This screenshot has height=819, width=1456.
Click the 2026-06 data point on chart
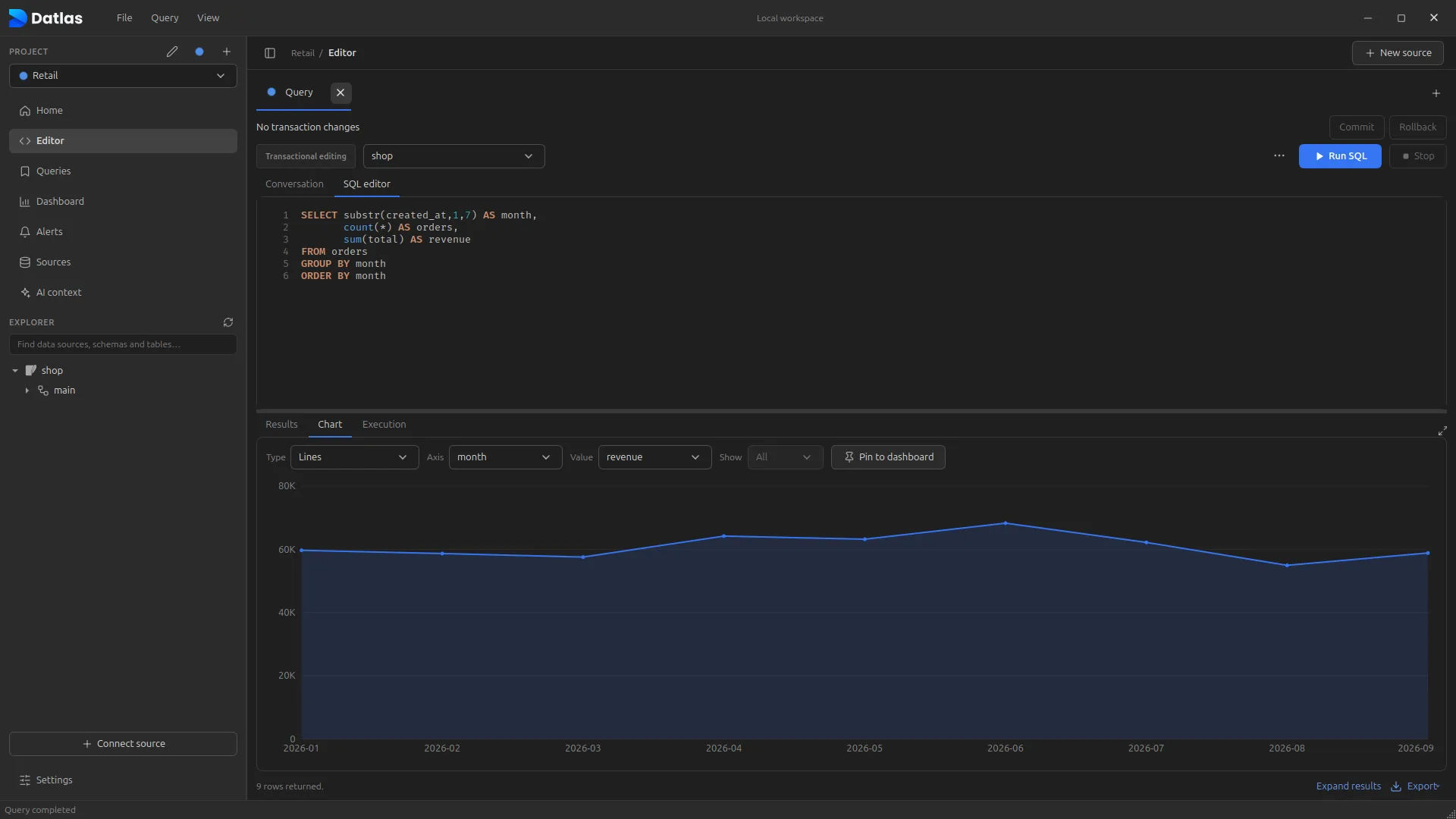1006,523
